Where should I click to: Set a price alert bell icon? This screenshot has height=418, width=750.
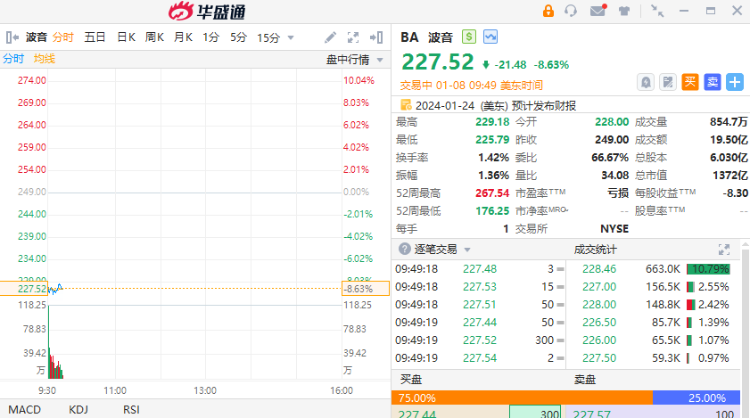646,82
